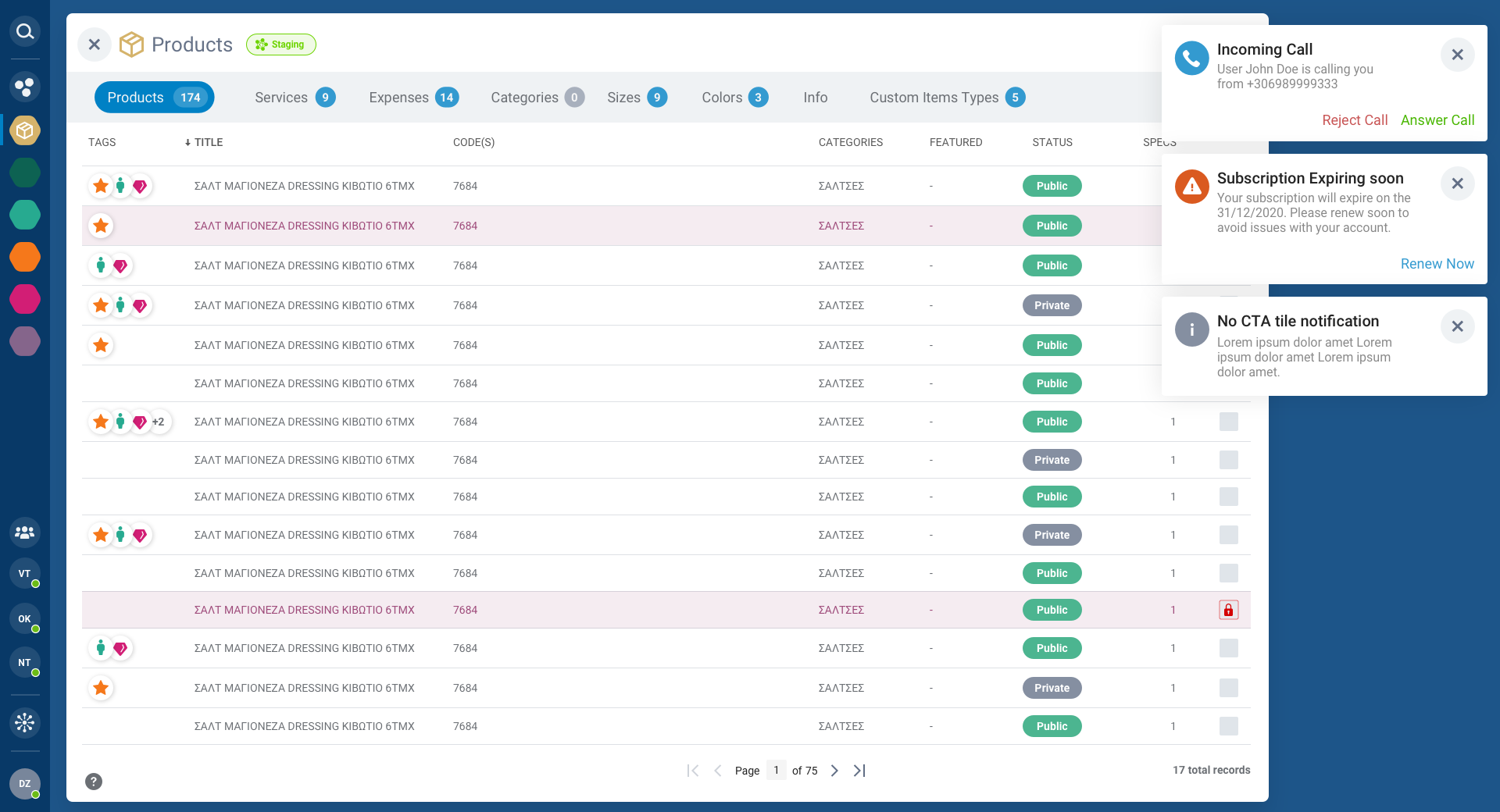Click the Renew Now link

click(x=1437, y=264)
